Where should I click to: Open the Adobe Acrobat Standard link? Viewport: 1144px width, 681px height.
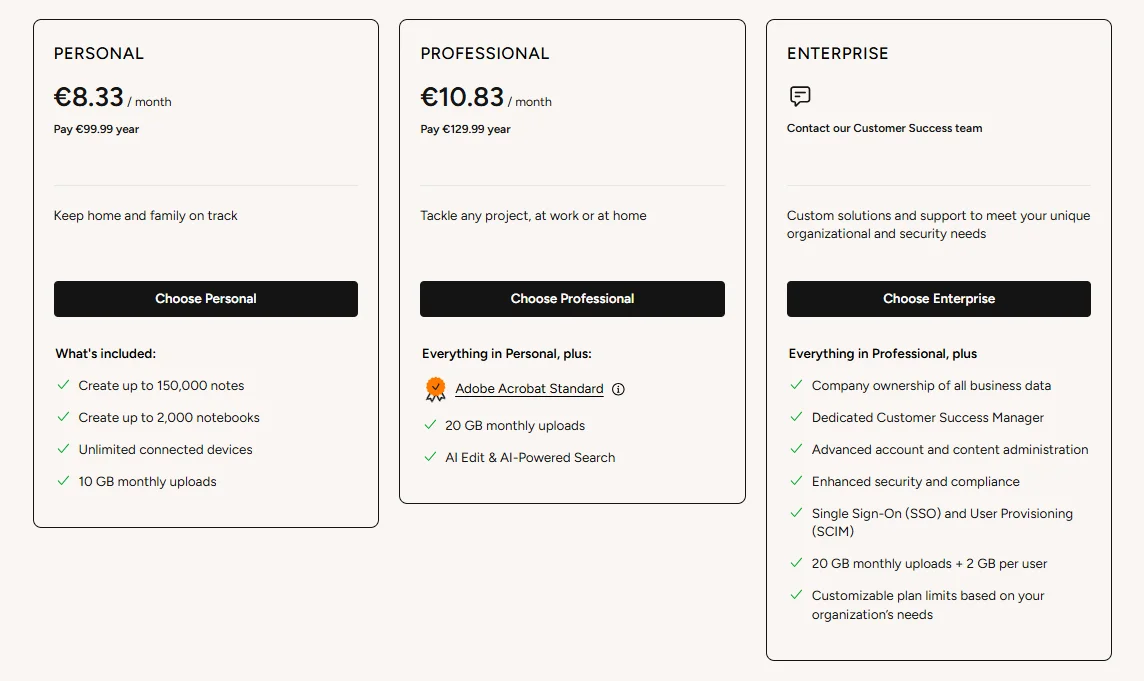(529, 389)
